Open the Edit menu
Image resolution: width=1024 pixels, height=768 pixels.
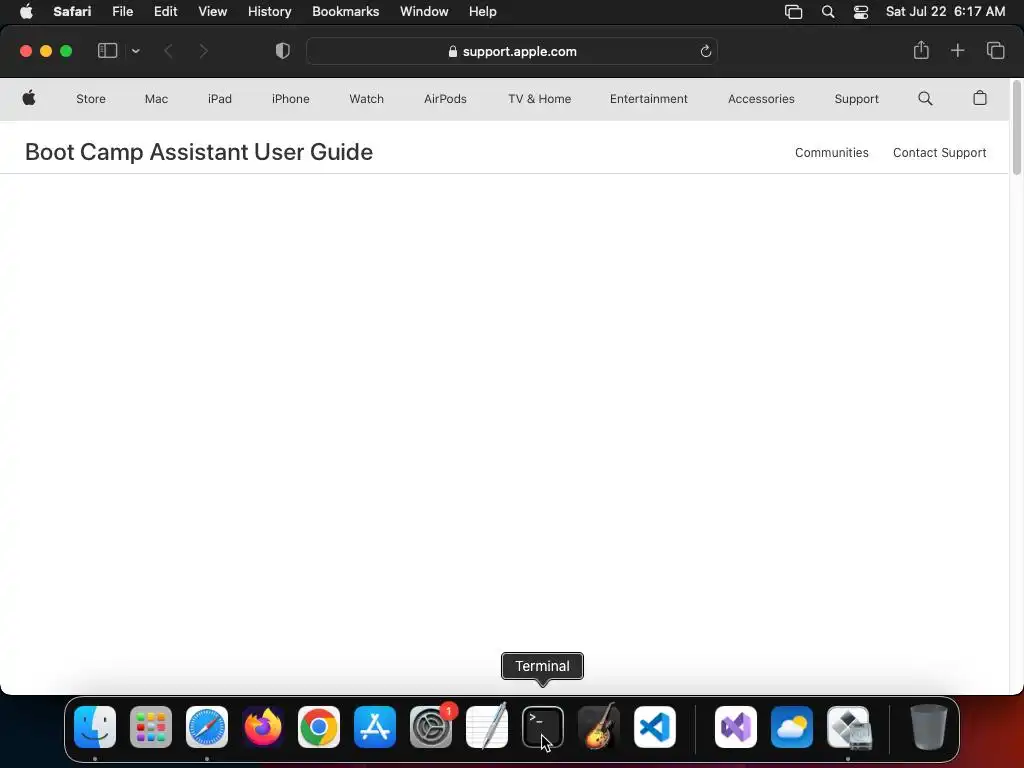tap(165, 11)
